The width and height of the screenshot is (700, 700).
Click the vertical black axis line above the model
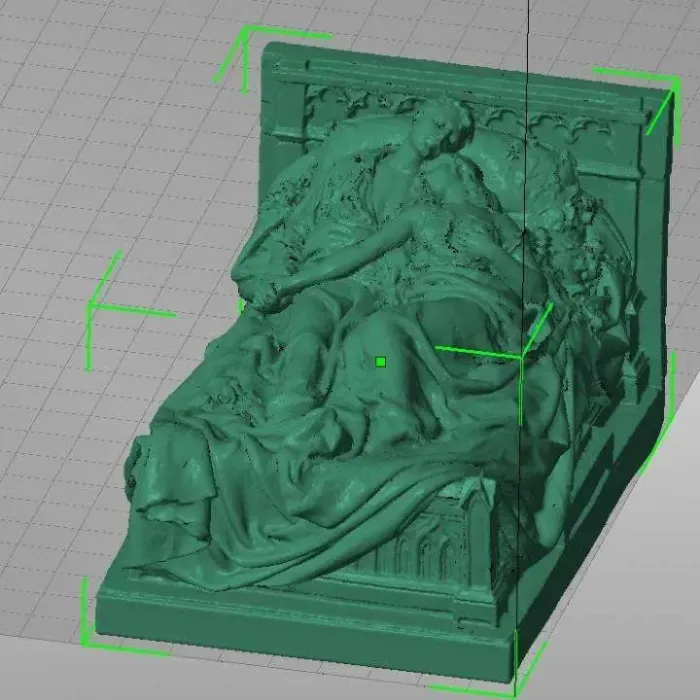(x=527, y=40)
